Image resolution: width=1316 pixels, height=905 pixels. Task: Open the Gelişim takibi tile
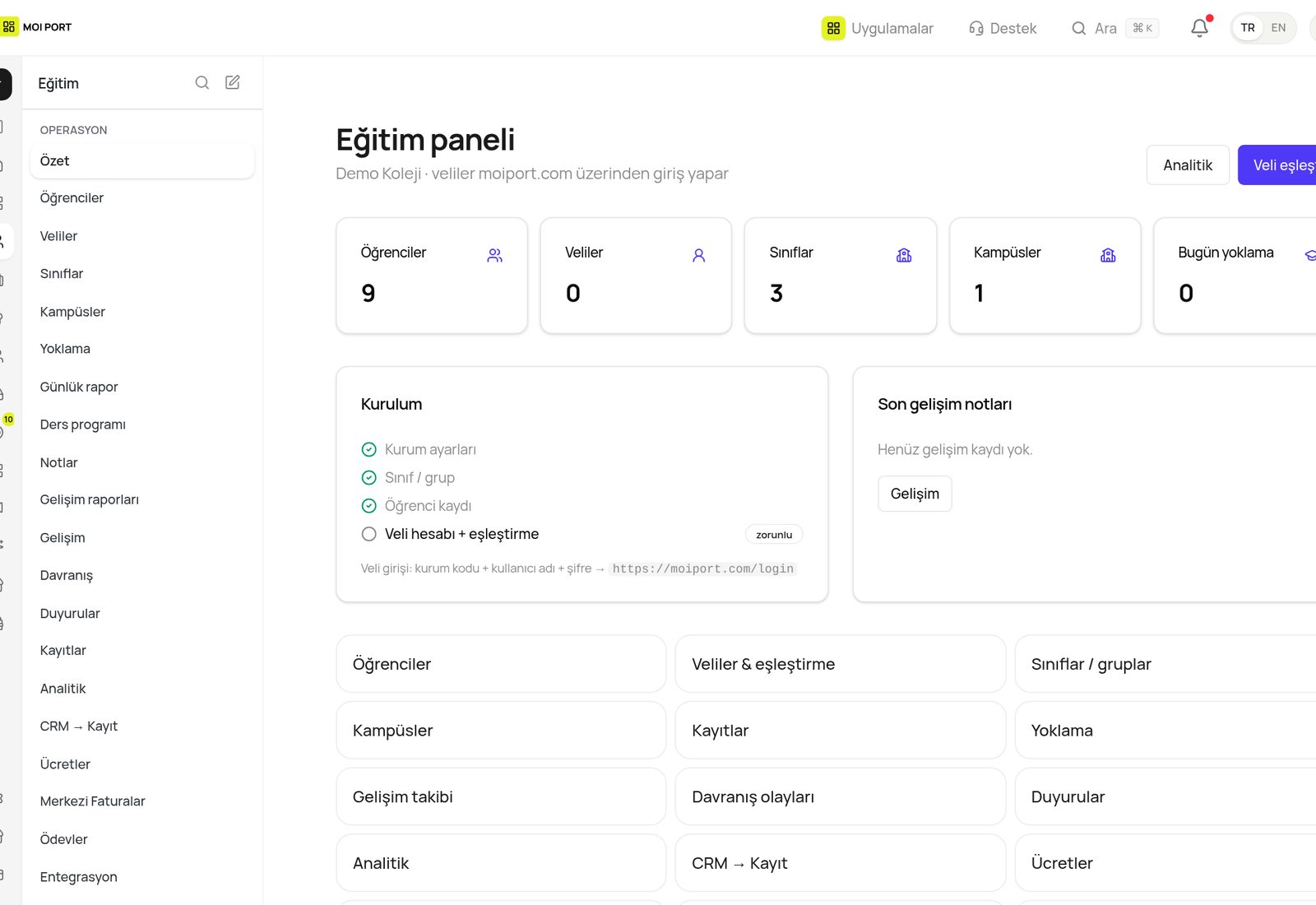click(x=501, y=796)
